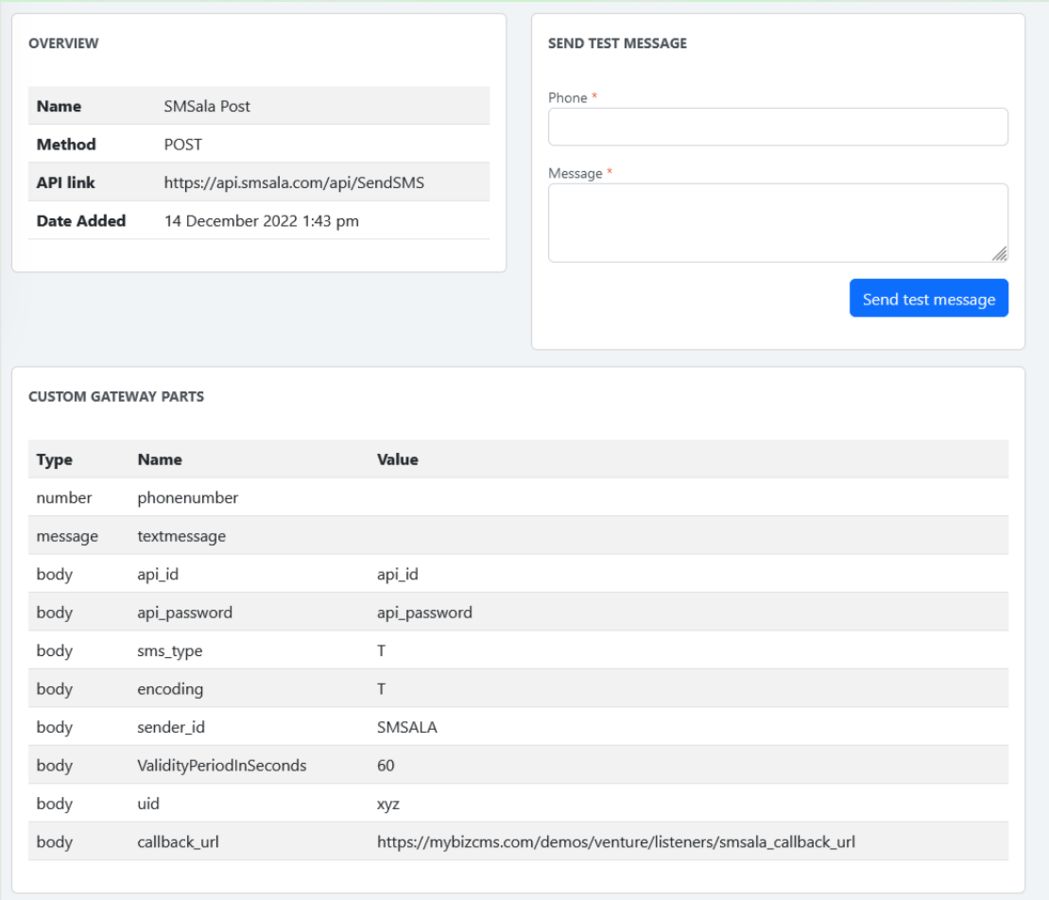Select the phonenumber row name

point(188,498)
